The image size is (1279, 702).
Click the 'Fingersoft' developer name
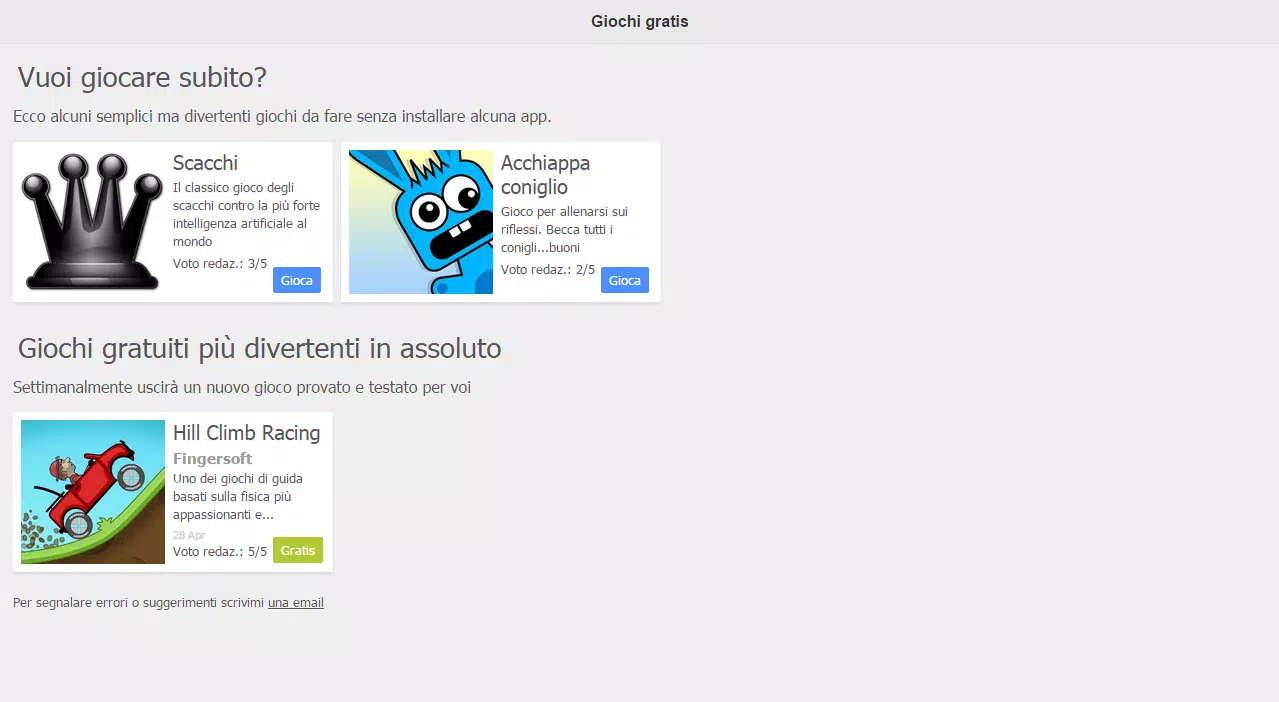213,459
